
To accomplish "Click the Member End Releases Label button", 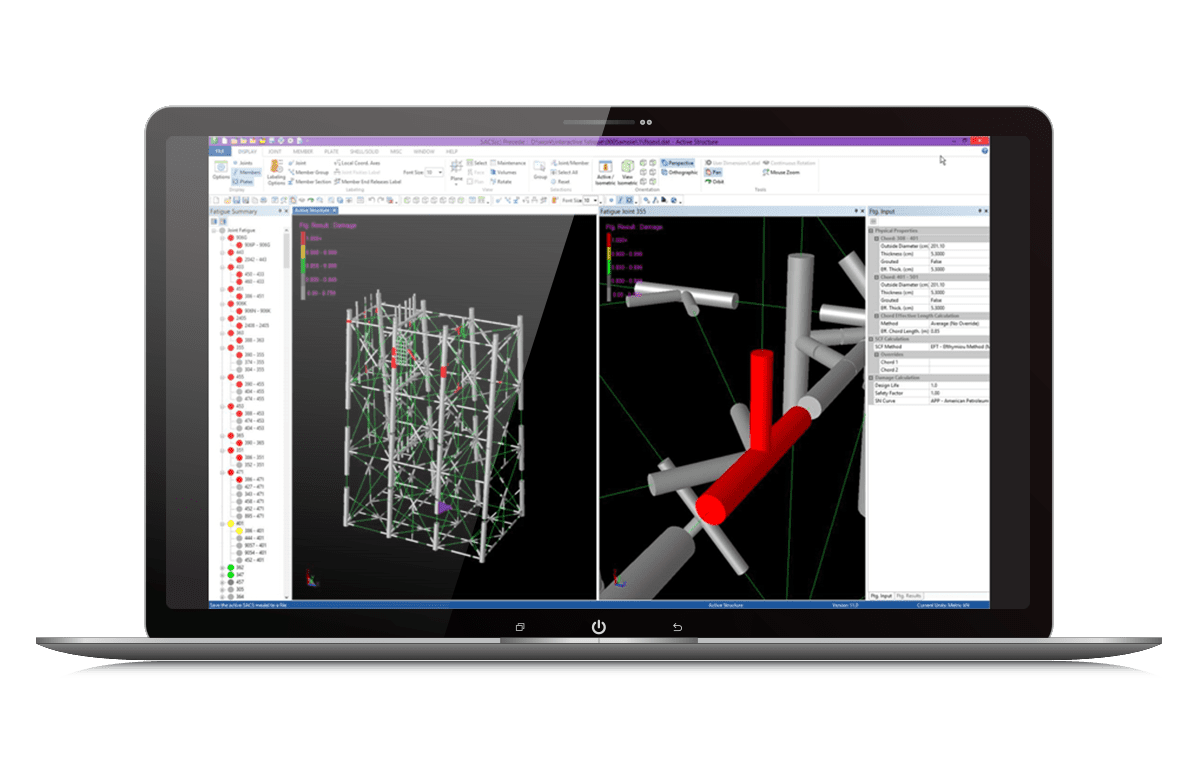I will 370,180.
